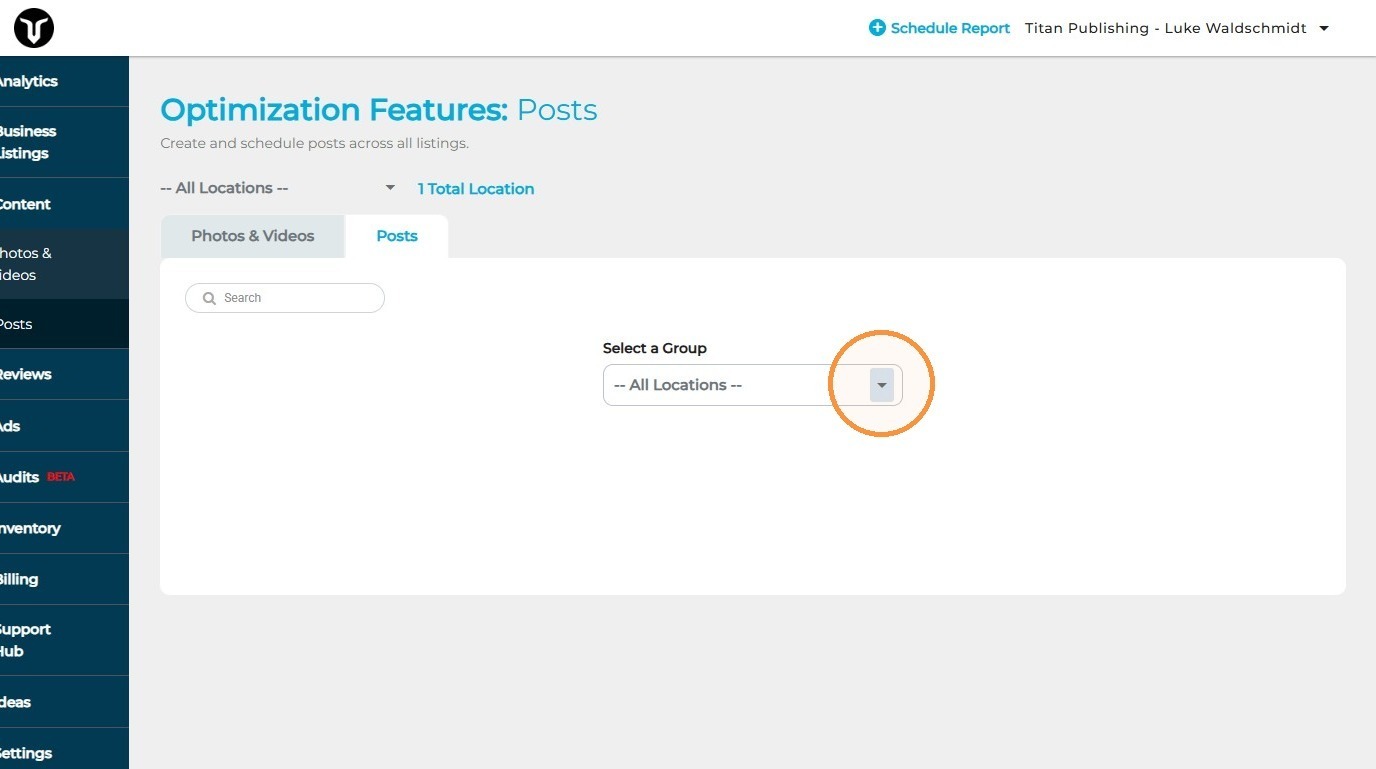The height and width of the screenshot is (769, 1376).
Task: Click the Titan Publishing - Luke Waldschmidt account name
Action: pyautogui.click(x=1166, y=28)
